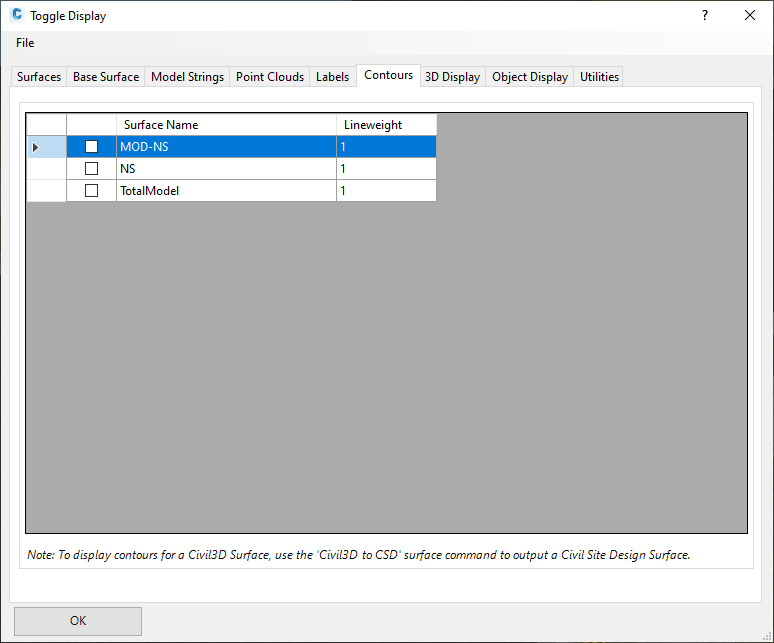Switch to the Object Display tab
Viewport: 774px width, 643px height.
530,77
